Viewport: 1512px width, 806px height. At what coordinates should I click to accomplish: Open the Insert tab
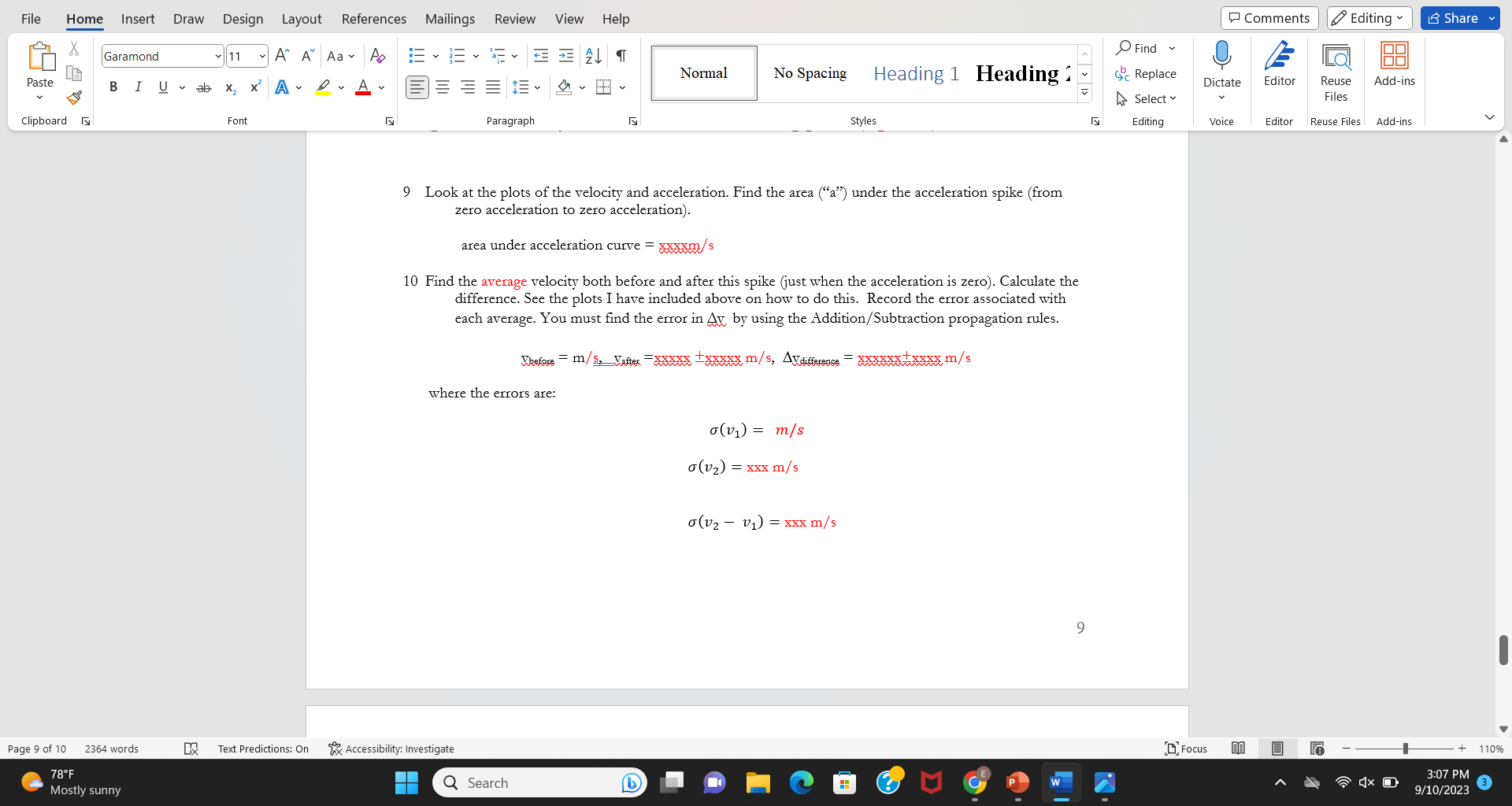tap(138, 19)
